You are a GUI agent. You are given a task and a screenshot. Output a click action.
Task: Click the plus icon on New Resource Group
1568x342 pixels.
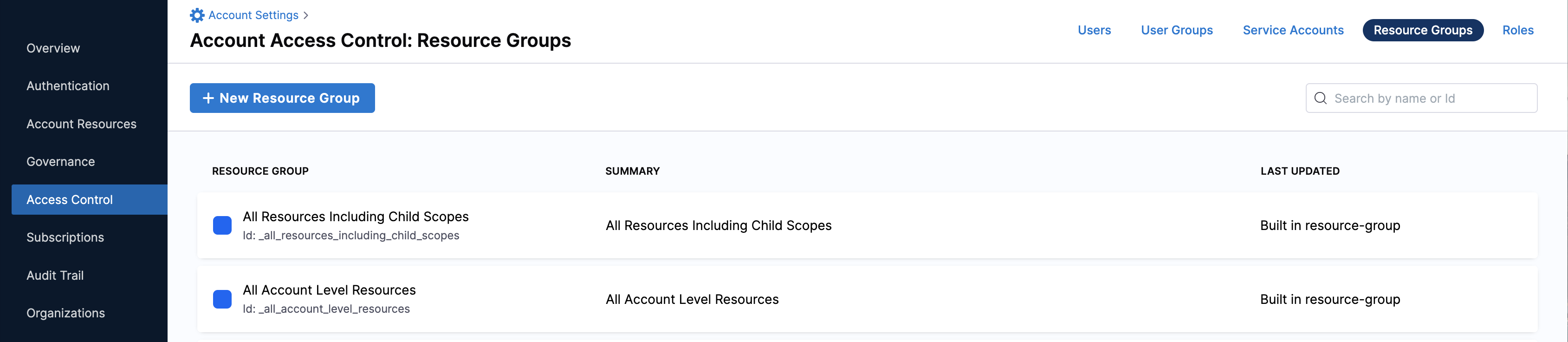(x=208, y=98)
